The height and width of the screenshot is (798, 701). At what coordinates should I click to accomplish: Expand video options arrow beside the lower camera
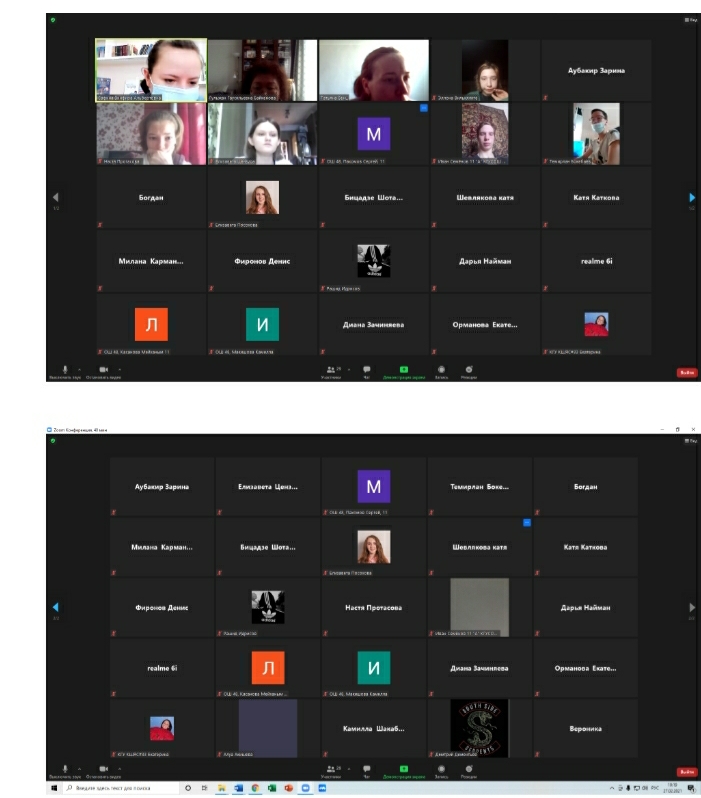[x=118, y=767]
